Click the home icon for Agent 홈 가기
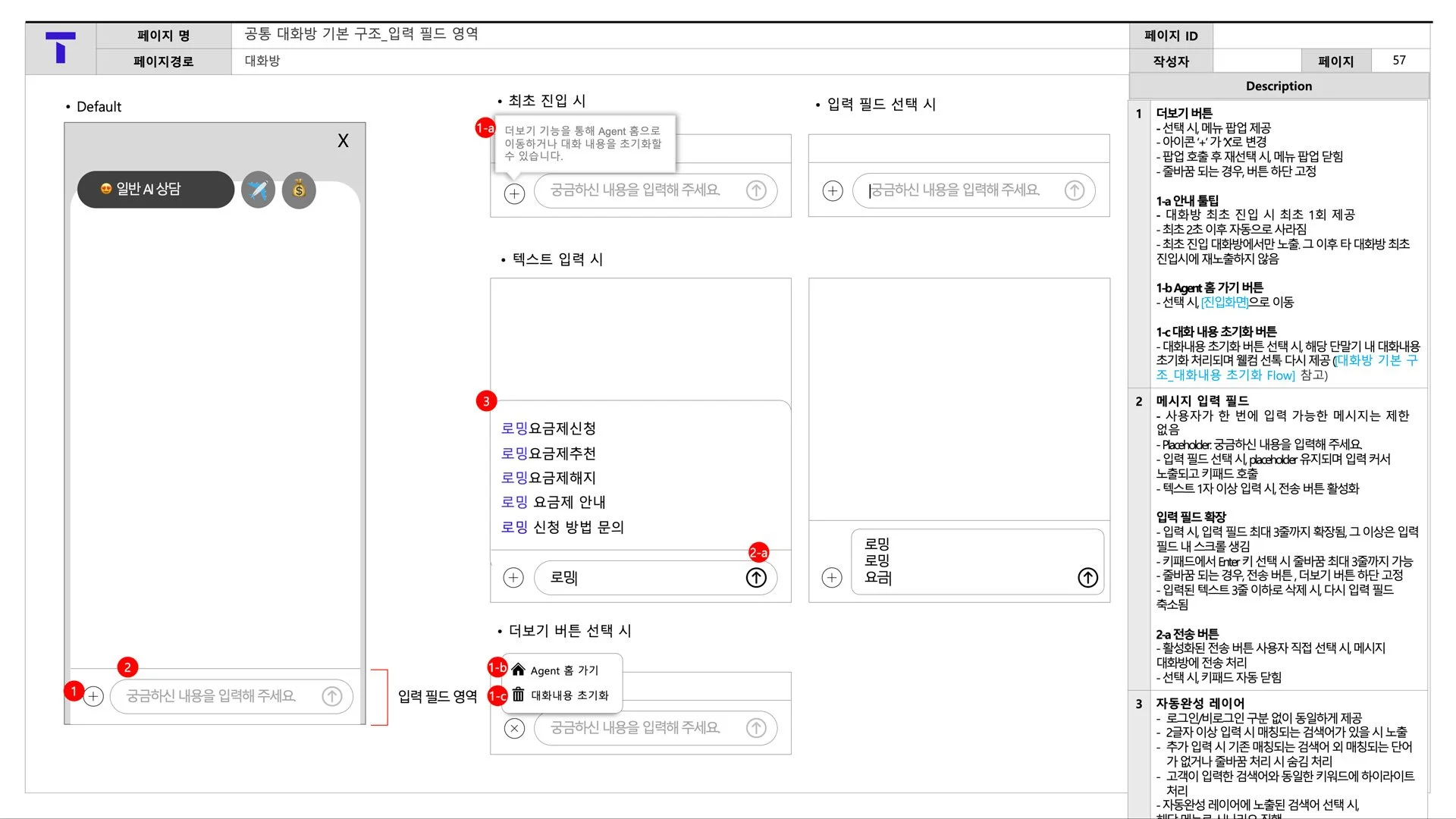Viewport: 1456px width, 819px height. point(519,670)
